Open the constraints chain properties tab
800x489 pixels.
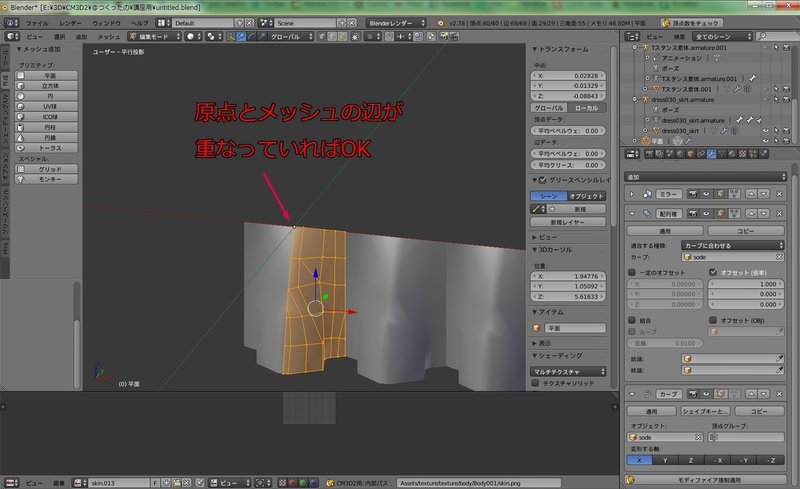pyautogui.click(x=701, y=154)
